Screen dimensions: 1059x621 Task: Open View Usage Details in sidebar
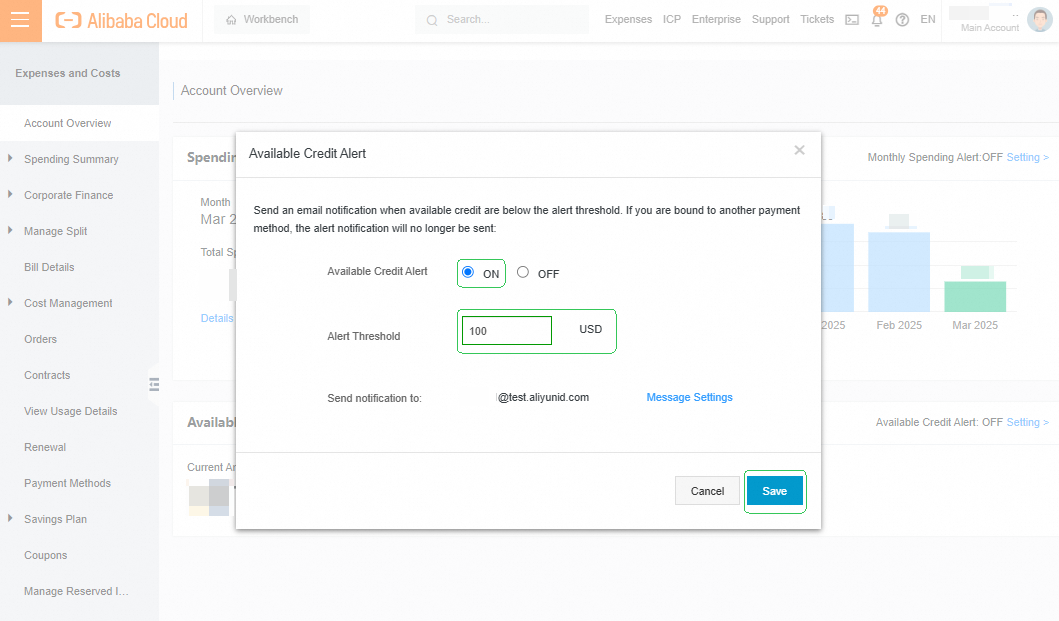(71, 411)
